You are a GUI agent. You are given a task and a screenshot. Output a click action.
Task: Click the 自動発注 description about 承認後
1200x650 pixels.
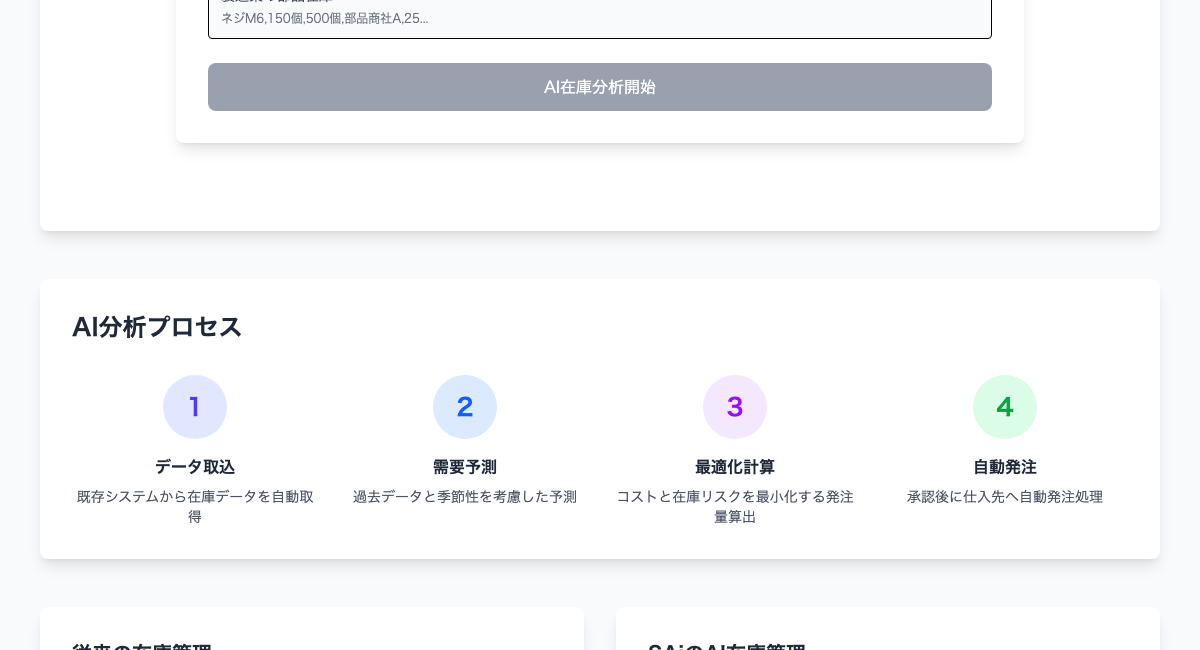(x=1005, y=497)
